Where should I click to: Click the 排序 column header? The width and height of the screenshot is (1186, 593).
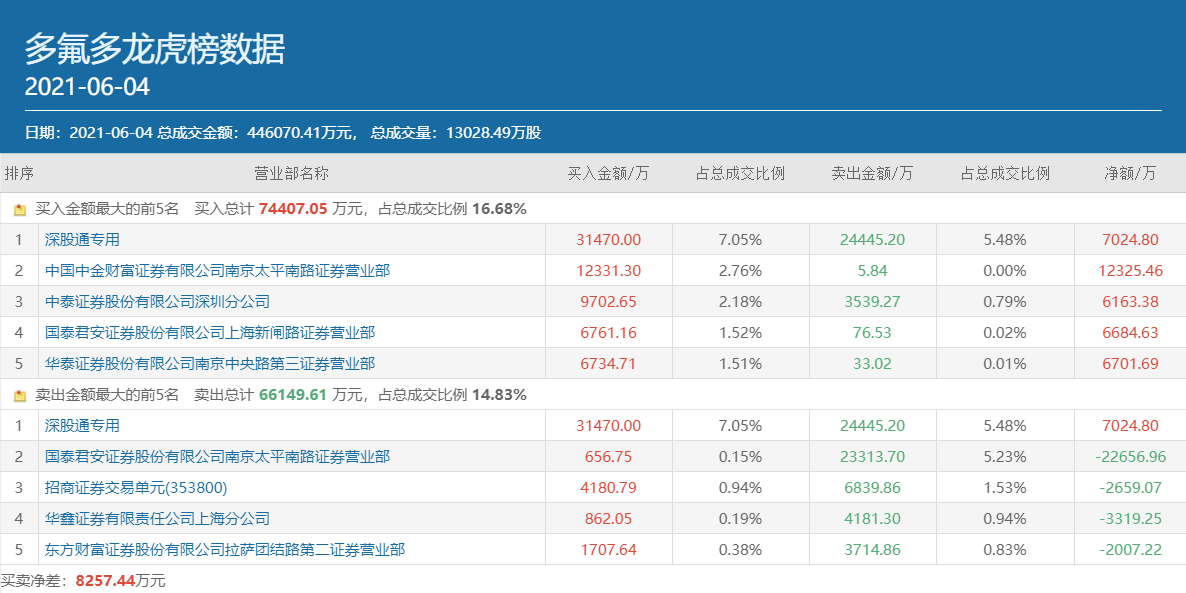point(19,174)
